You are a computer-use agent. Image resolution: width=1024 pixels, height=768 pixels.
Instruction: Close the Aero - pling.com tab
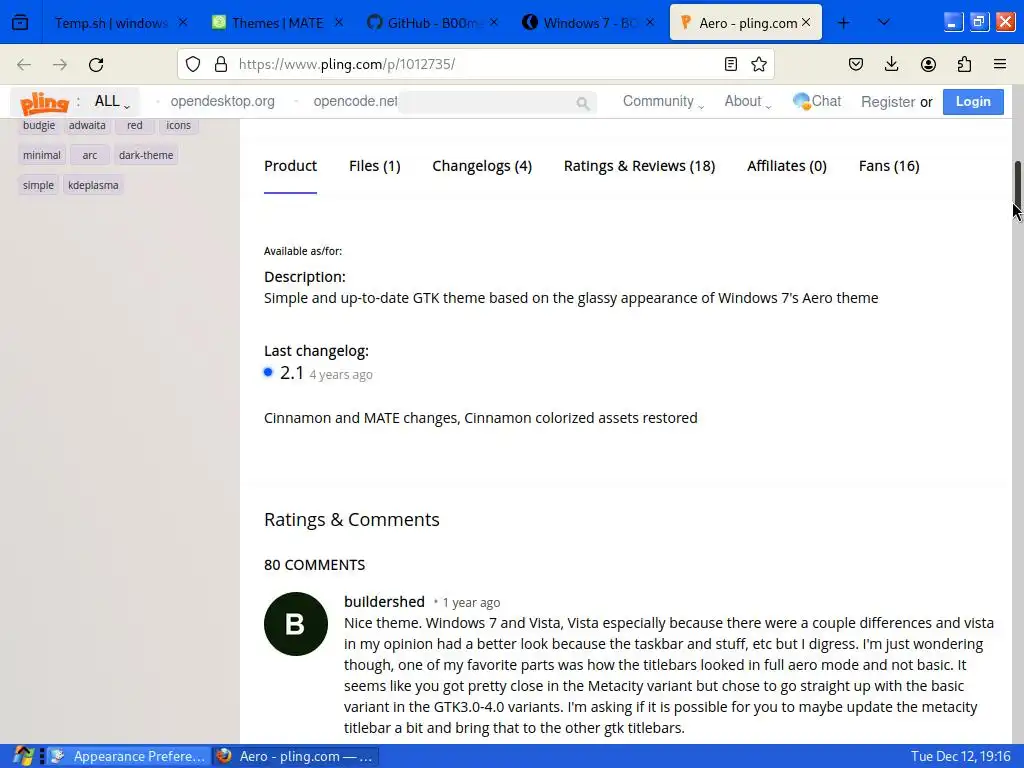pyautogui.click(x=806, y=22)
